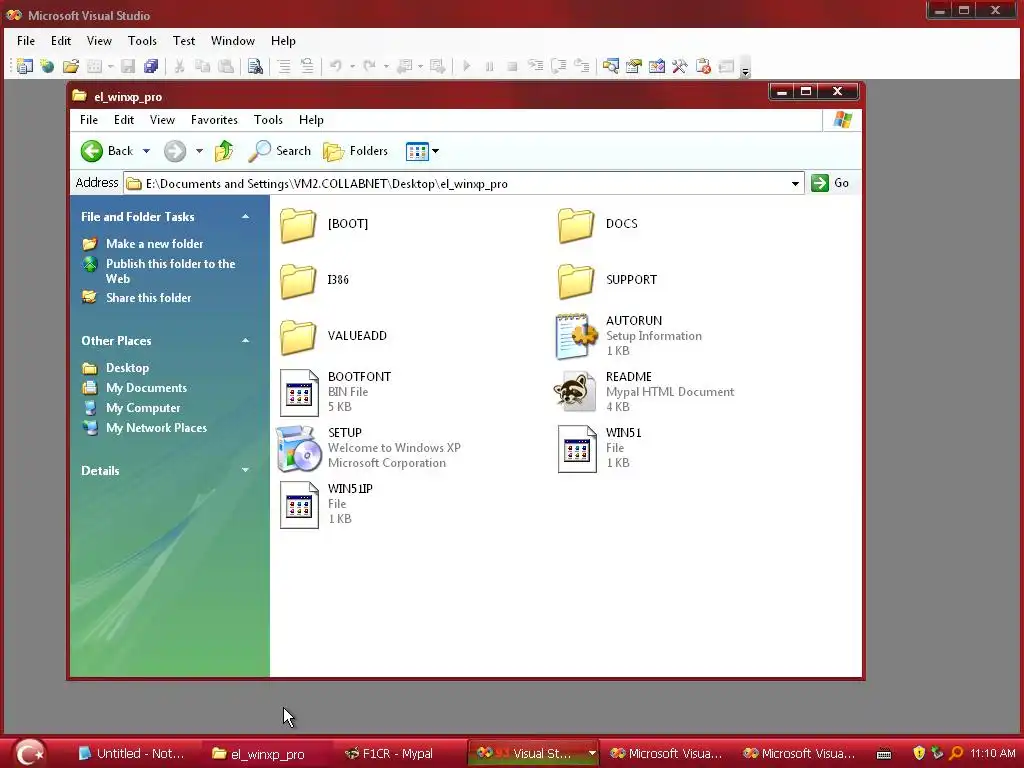
Task: Click Make a new folder link
Action: [x=155, y=244]
